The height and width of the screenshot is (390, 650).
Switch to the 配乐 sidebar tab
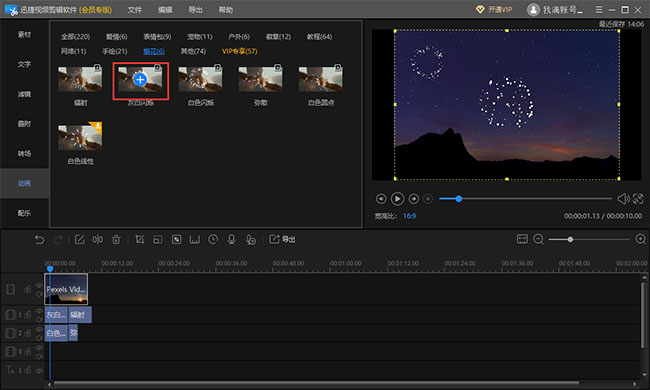click(x=24, y=213)
